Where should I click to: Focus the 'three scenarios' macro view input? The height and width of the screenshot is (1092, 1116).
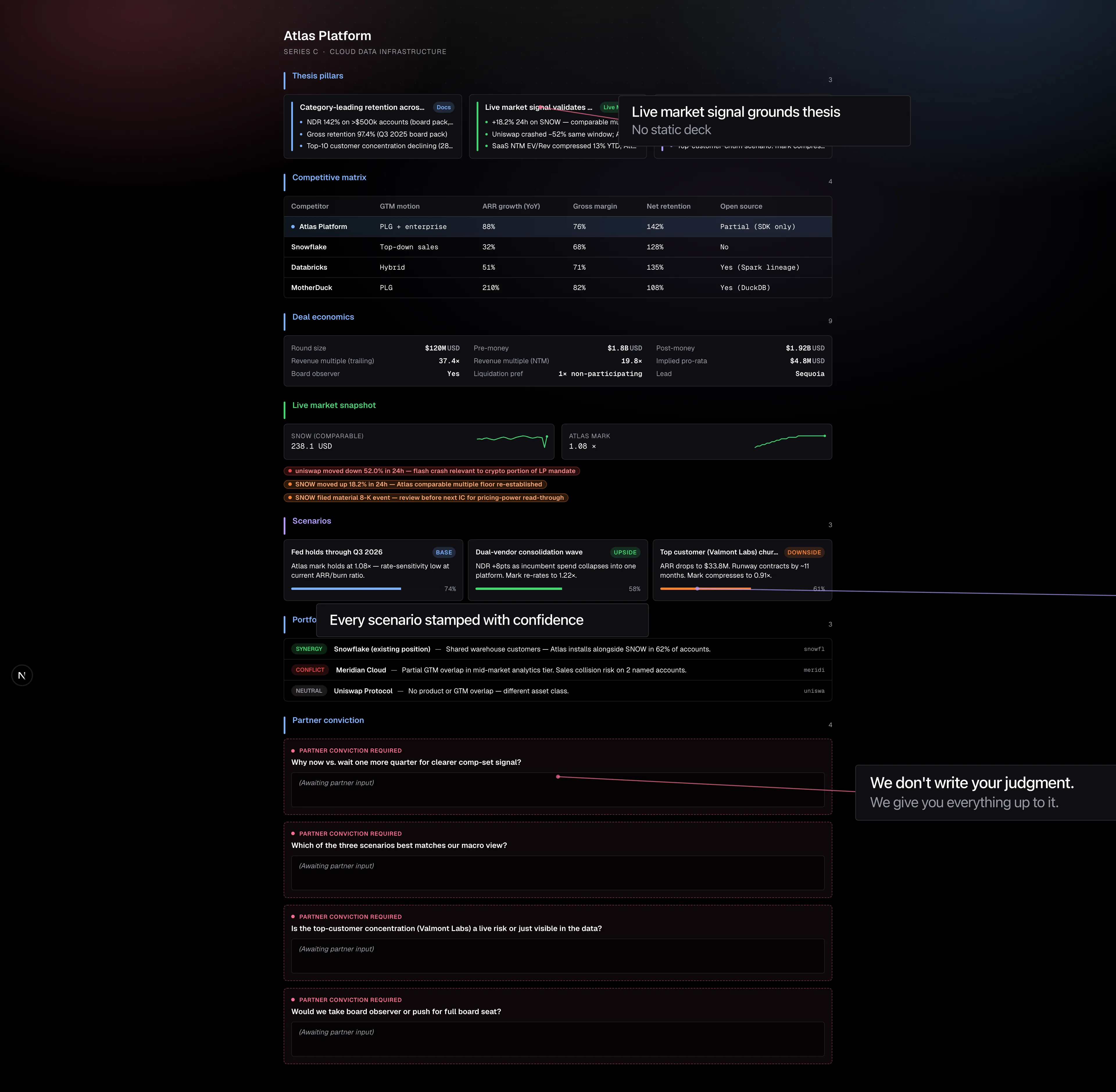point(557,873)
